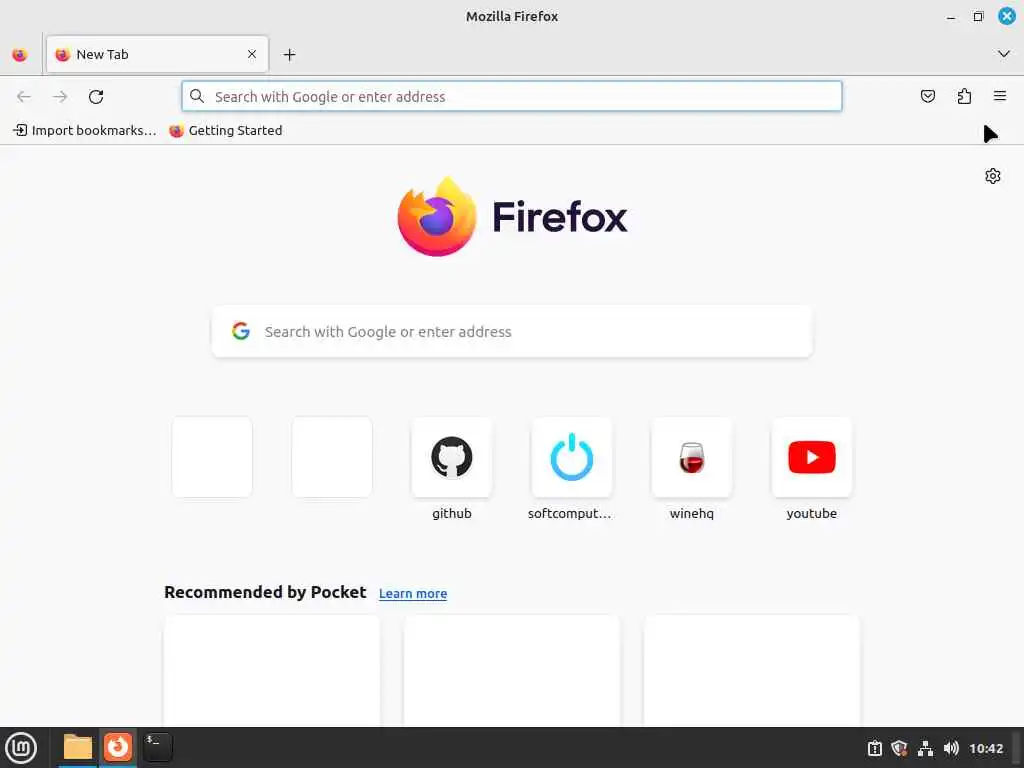This screenshot has width=1024, height=768.
Task: Click Recommended by Pocket heading
Action: [265, 592]
